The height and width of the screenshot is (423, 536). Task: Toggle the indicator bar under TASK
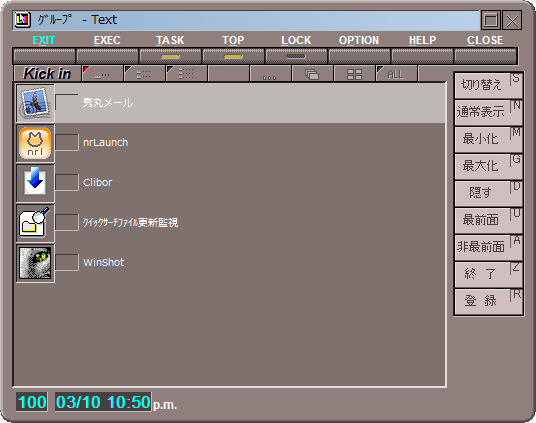pyautogui.click(x=170, y=56)
